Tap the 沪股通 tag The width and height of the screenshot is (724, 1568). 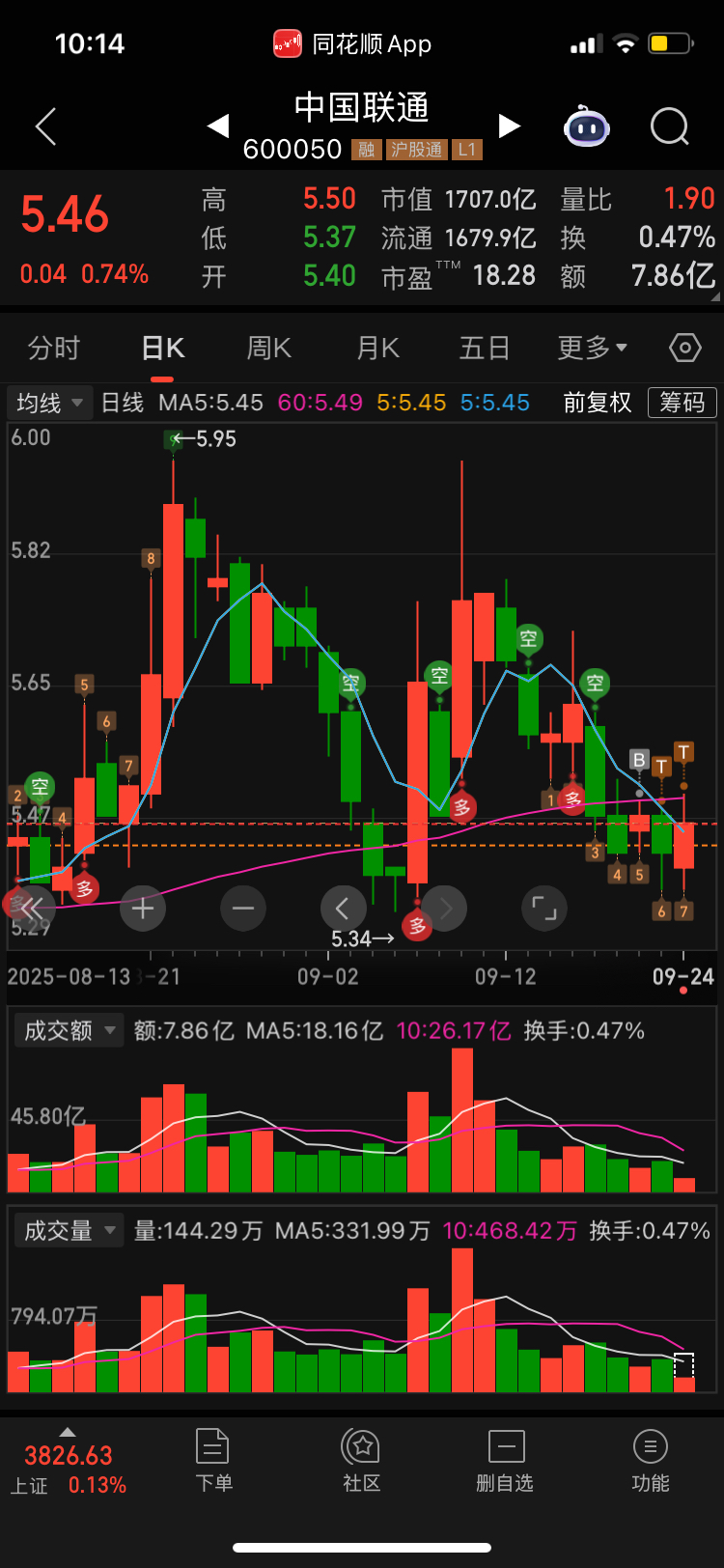[x=417, y=150]
